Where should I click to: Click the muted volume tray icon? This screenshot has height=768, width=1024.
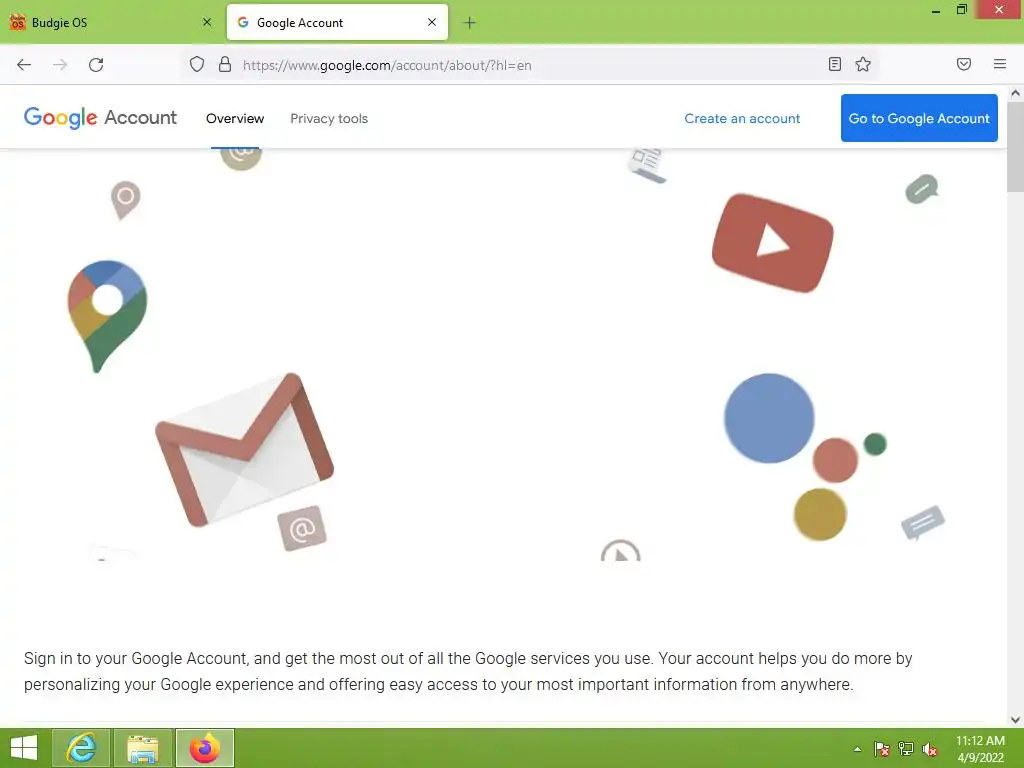pyautogui.click(x=930, y=749)
